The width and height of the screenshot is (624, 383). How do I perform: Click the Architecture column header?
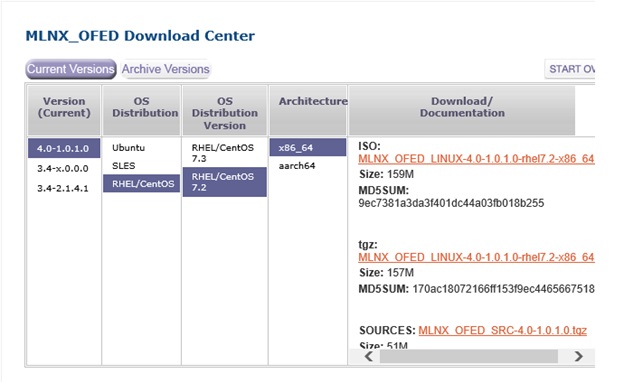click(x=308, y=110)
